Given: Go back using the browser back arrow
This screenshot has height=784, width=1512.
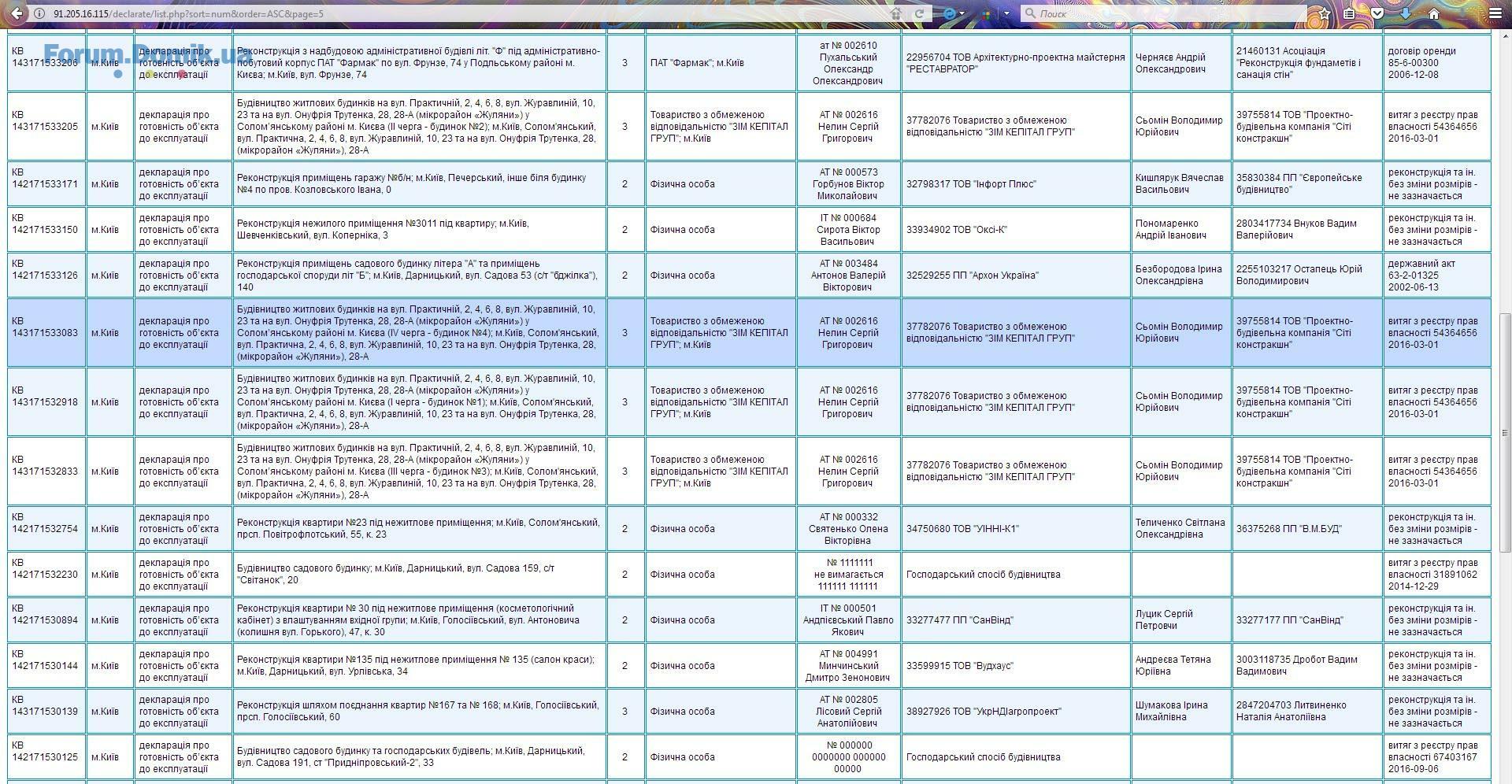Looking at the screenshot, I should click(17, 13).
